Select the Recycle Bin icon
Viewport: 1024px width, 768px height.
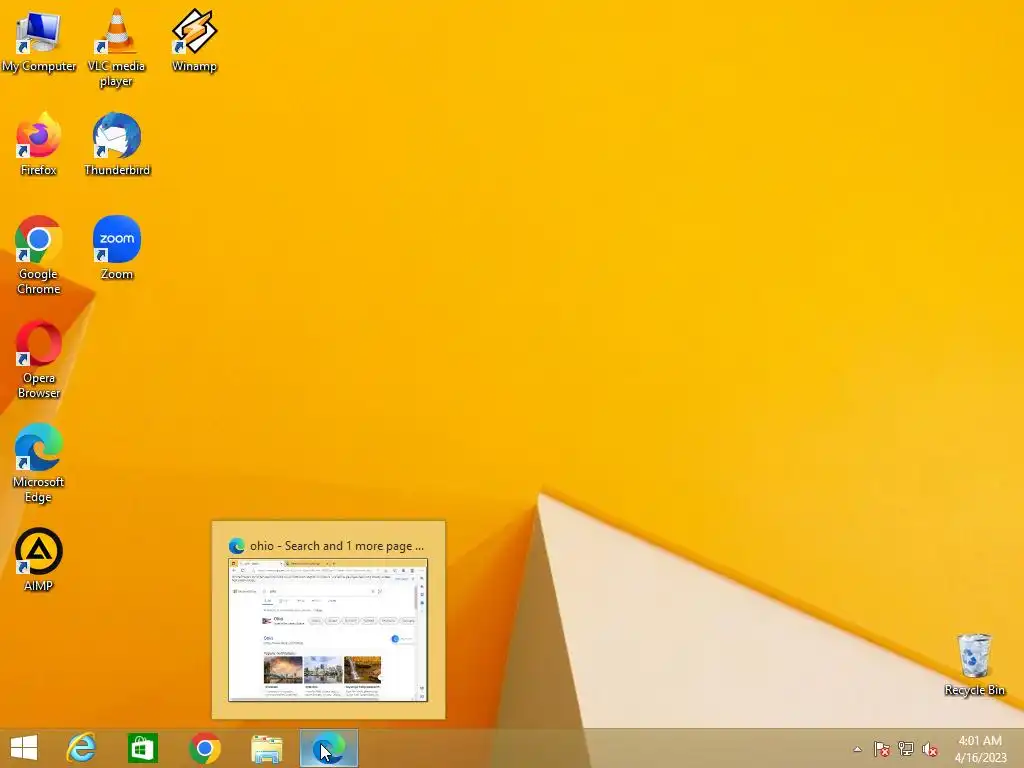974,664
